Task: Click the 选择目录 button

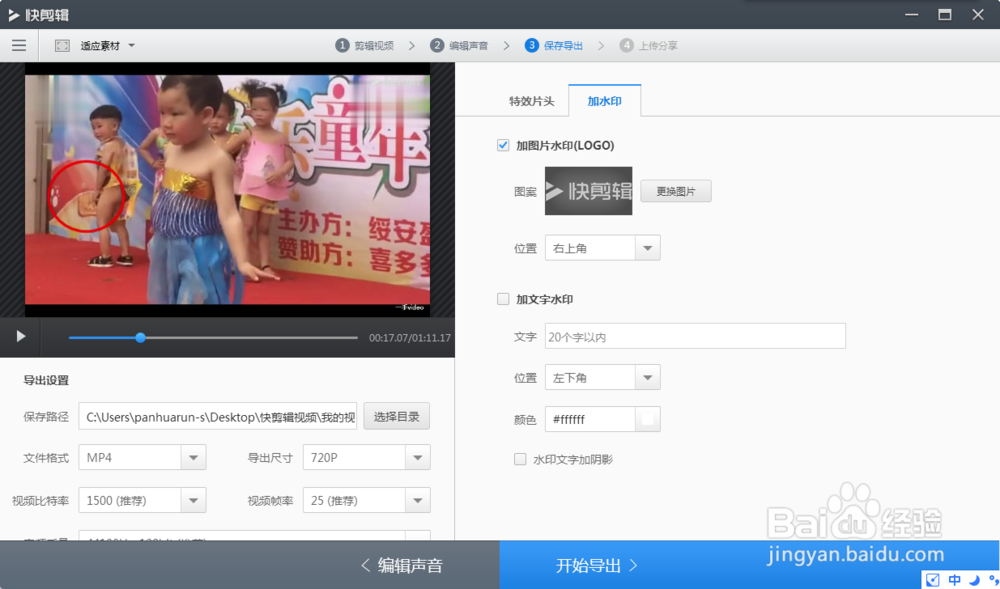Action: [x=396, y=417]
